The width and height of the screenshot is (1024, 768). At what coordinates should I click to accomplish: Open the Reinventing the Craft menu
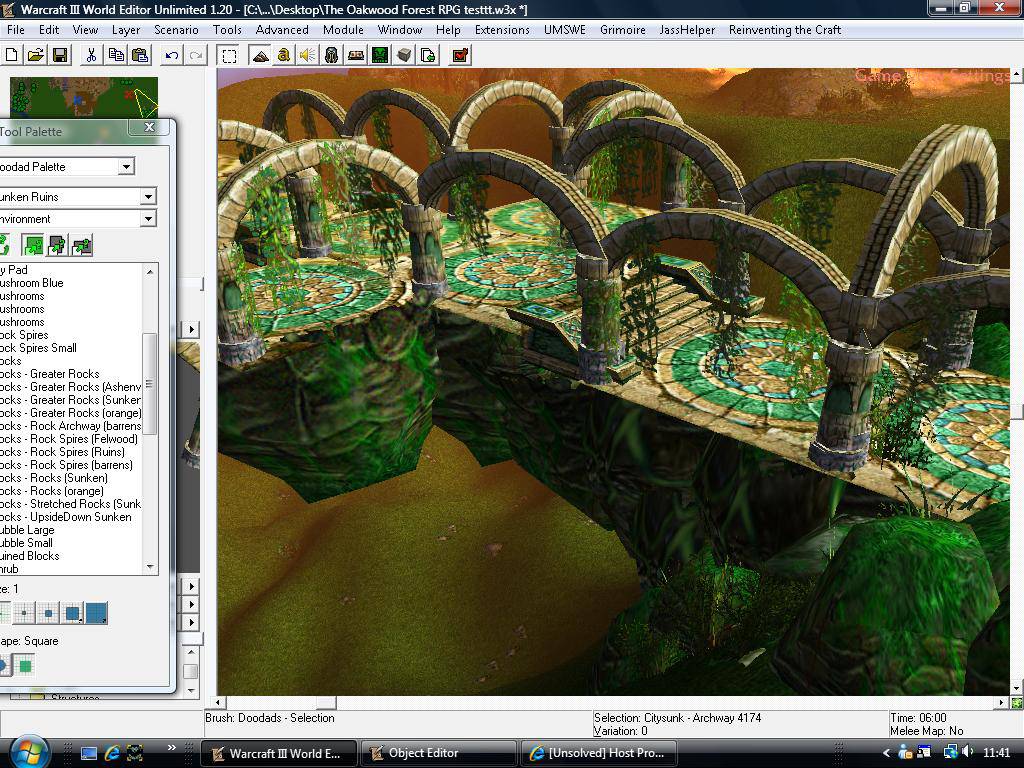[x=785, y=30]
